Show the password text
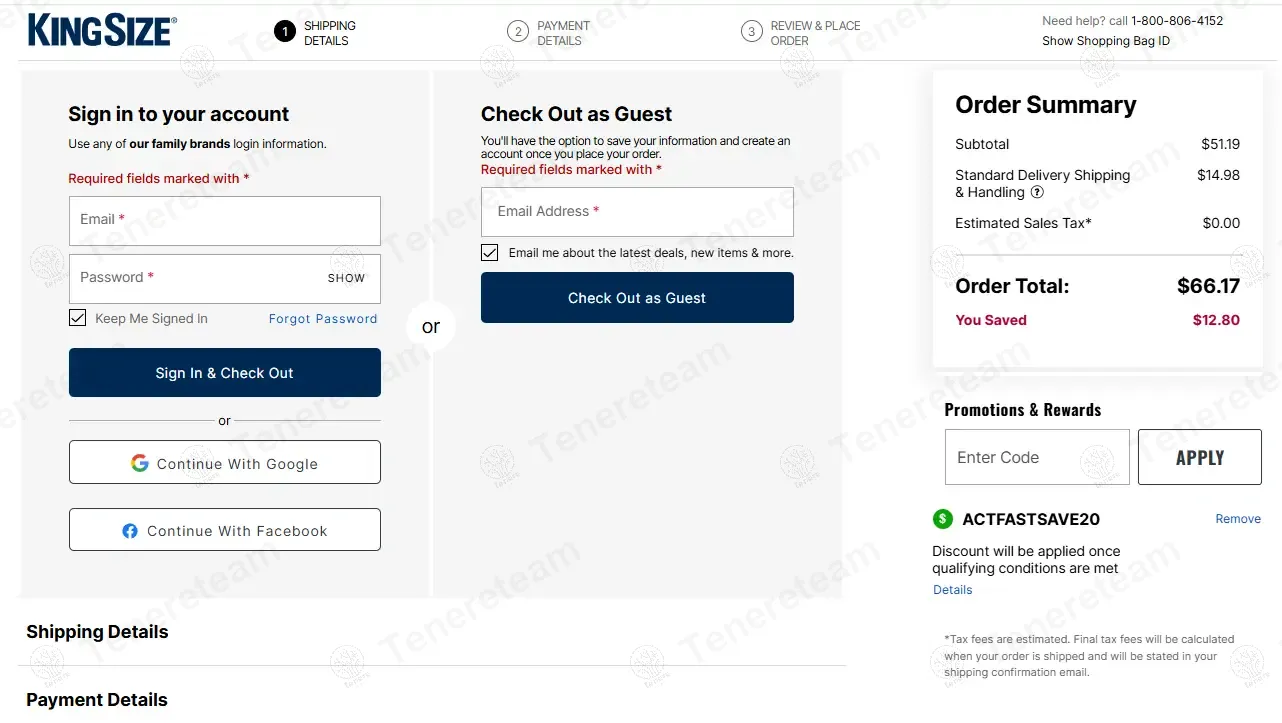This screenshot has height=723, width=1282. (x=346, y=278)
